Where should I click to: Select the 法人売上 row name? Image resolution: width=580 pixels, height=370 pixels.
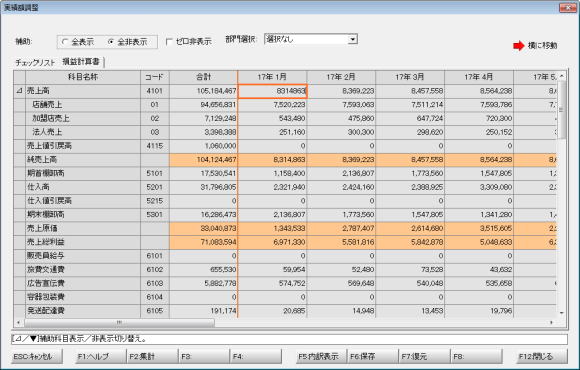(x=47, y=132)
